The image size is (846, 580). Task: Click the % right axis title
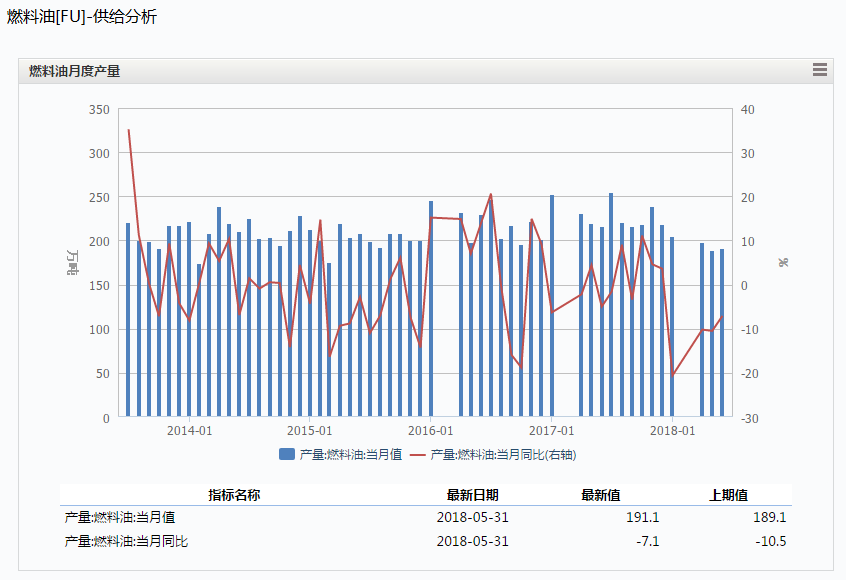tap(783, 262)
